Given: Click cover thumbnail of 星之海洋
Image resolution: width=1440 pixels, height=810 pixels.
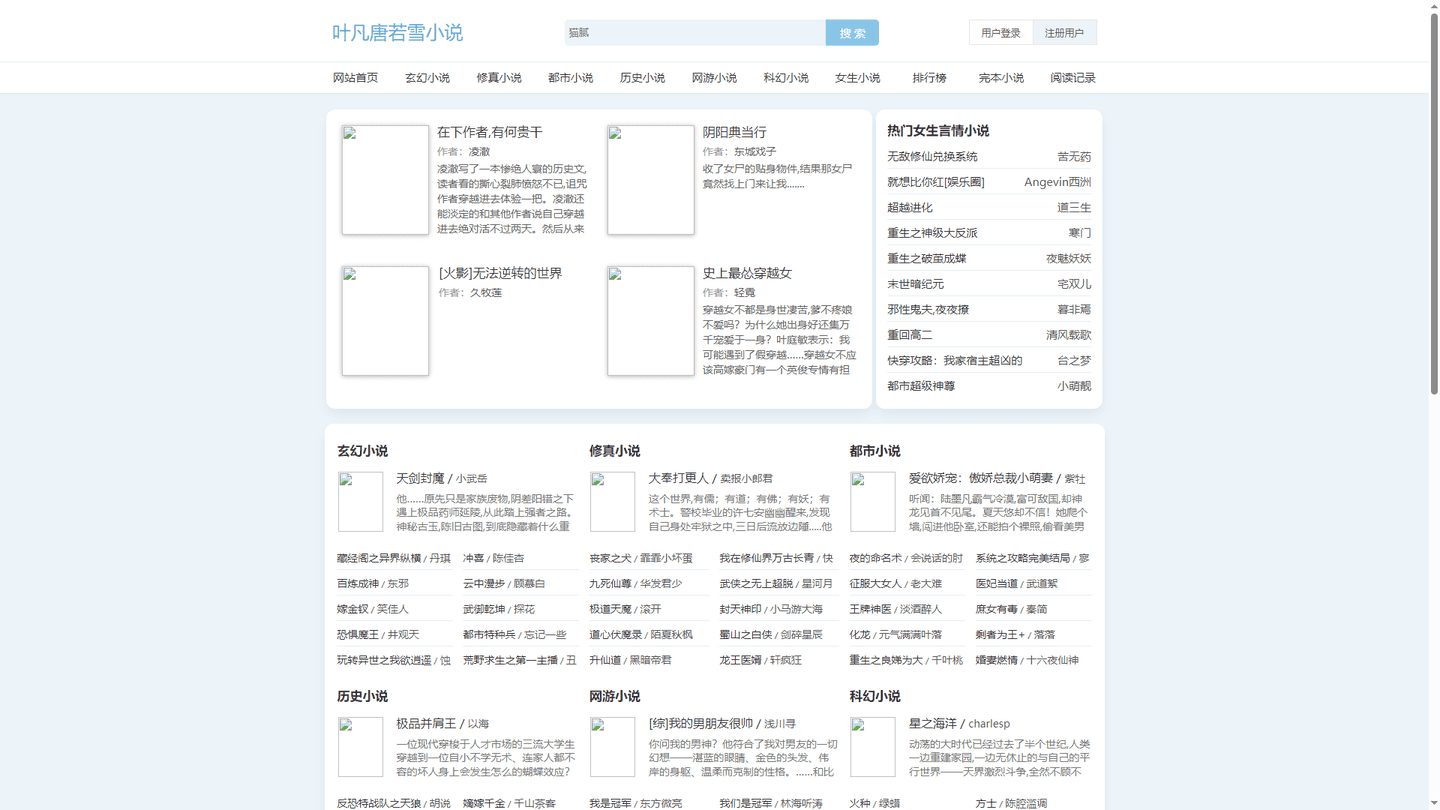Looking at the screenshot, I should pos(873,747).
